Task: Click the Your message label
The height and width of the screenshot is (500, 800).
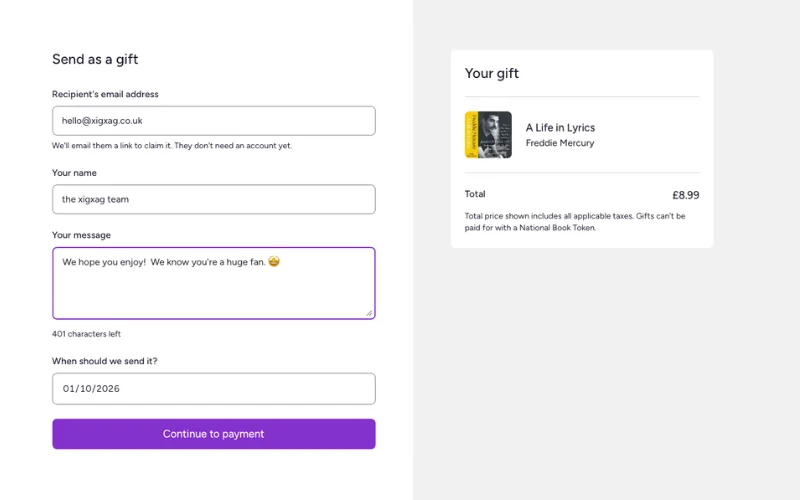Action: 81,235
